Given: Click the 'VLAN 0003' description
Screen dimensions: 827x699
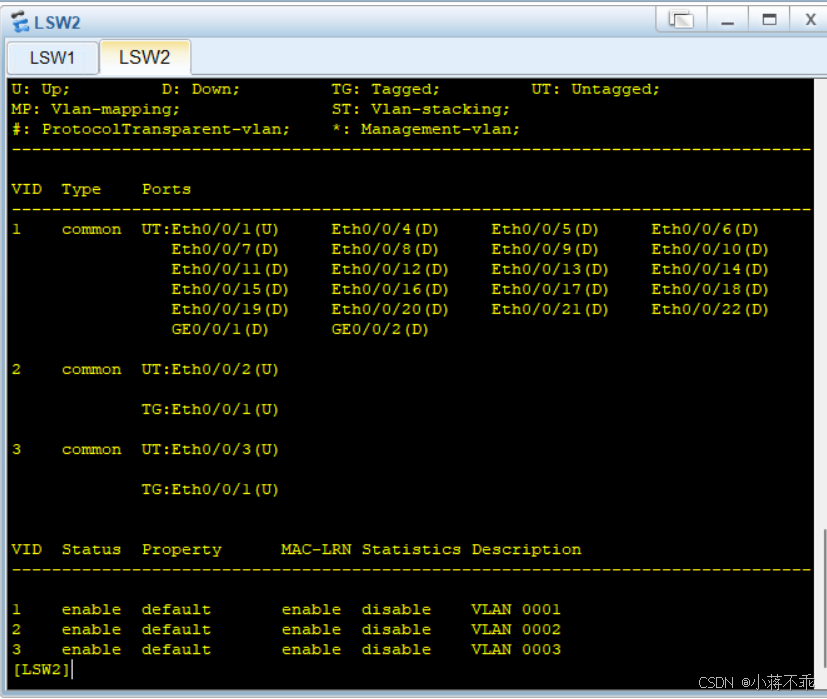Looking at the screenshot, I should 516,649.
